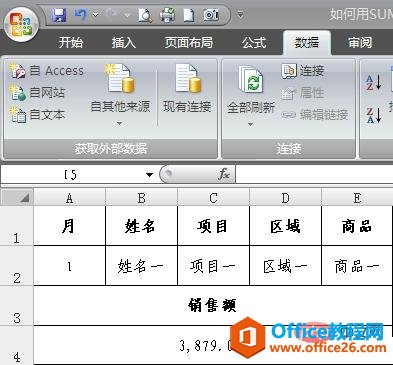Select row 3 header

coord(17,305)
